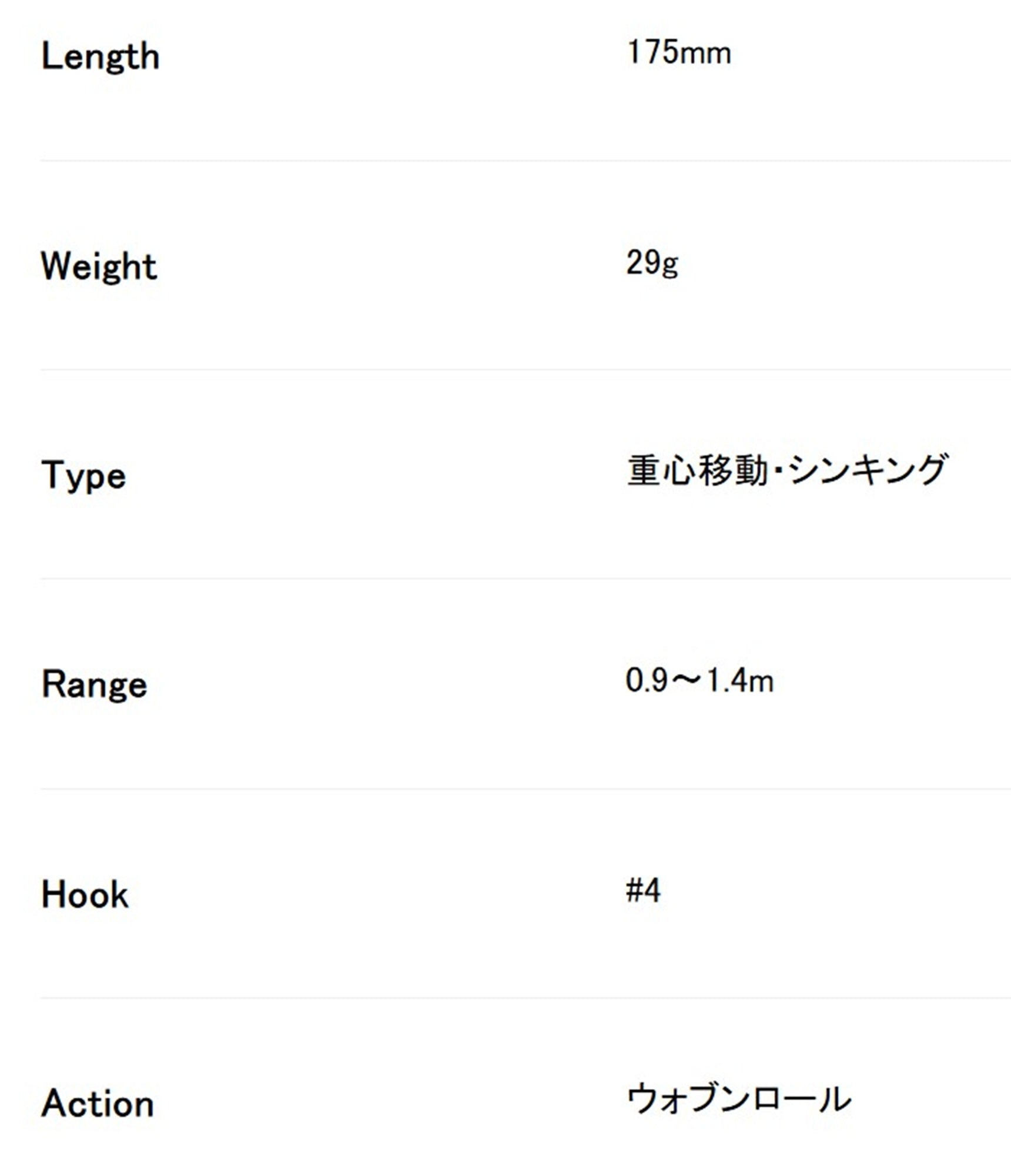Click the Hook label

(85, 894)
